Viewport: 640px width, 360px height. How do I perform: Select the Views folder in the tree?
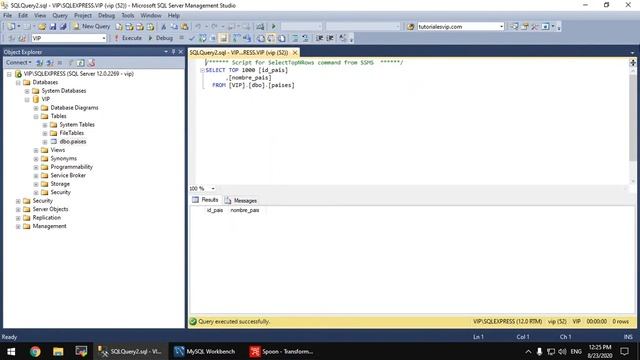pos(58,150)
